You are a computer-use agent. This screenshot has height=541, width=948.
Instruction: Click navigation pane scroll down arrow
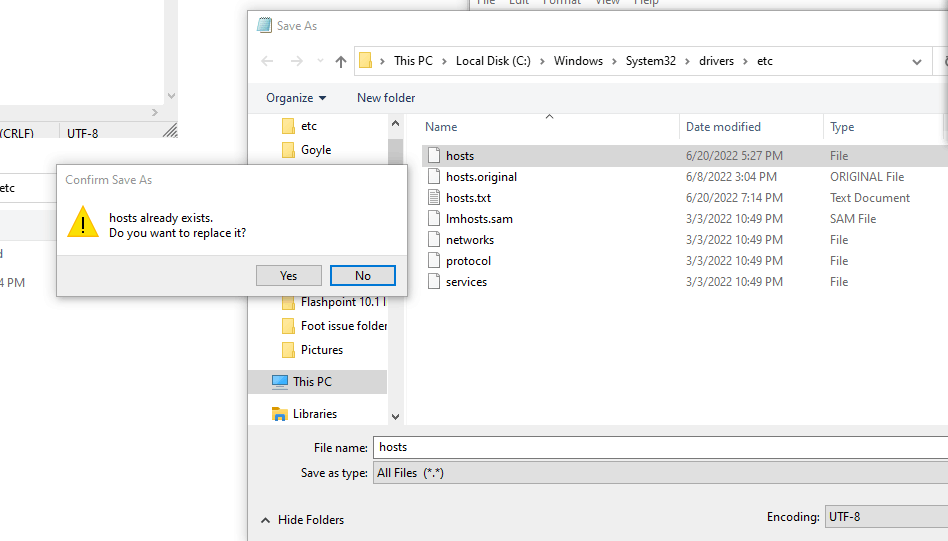(x=395, y=416)
